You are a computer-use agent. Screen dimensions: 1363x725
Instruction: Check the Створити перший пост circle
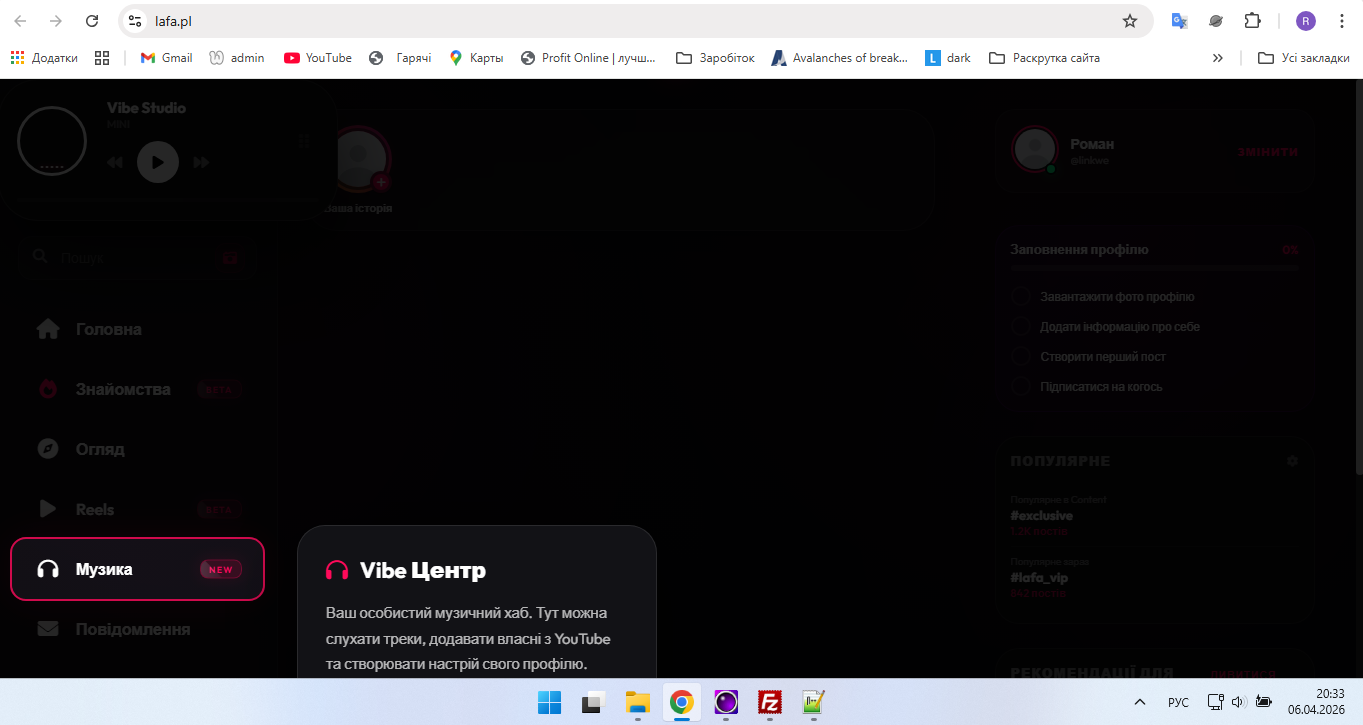tap(1020, 357)
